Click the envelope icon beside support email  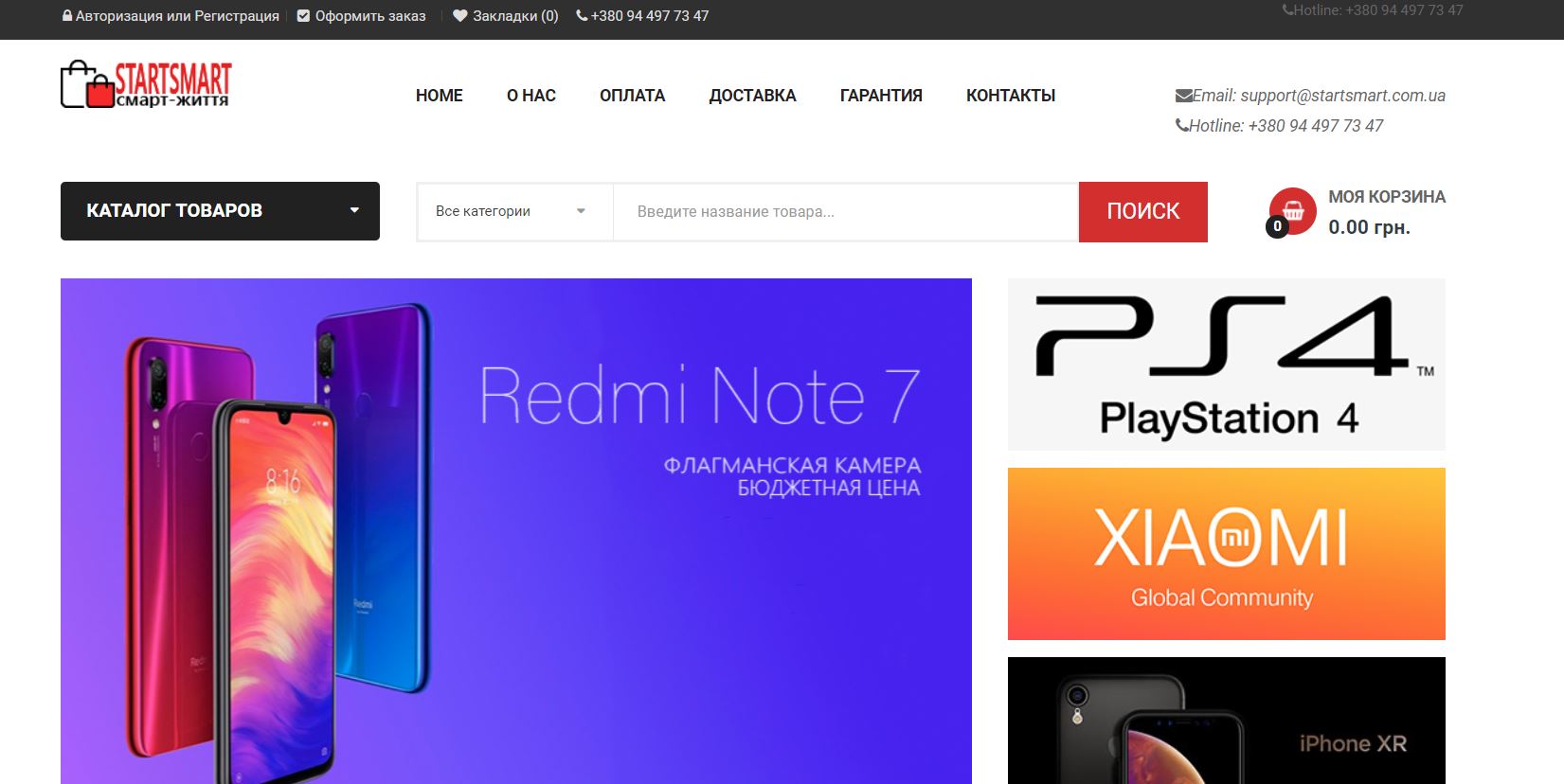[x=1183, y=96]
